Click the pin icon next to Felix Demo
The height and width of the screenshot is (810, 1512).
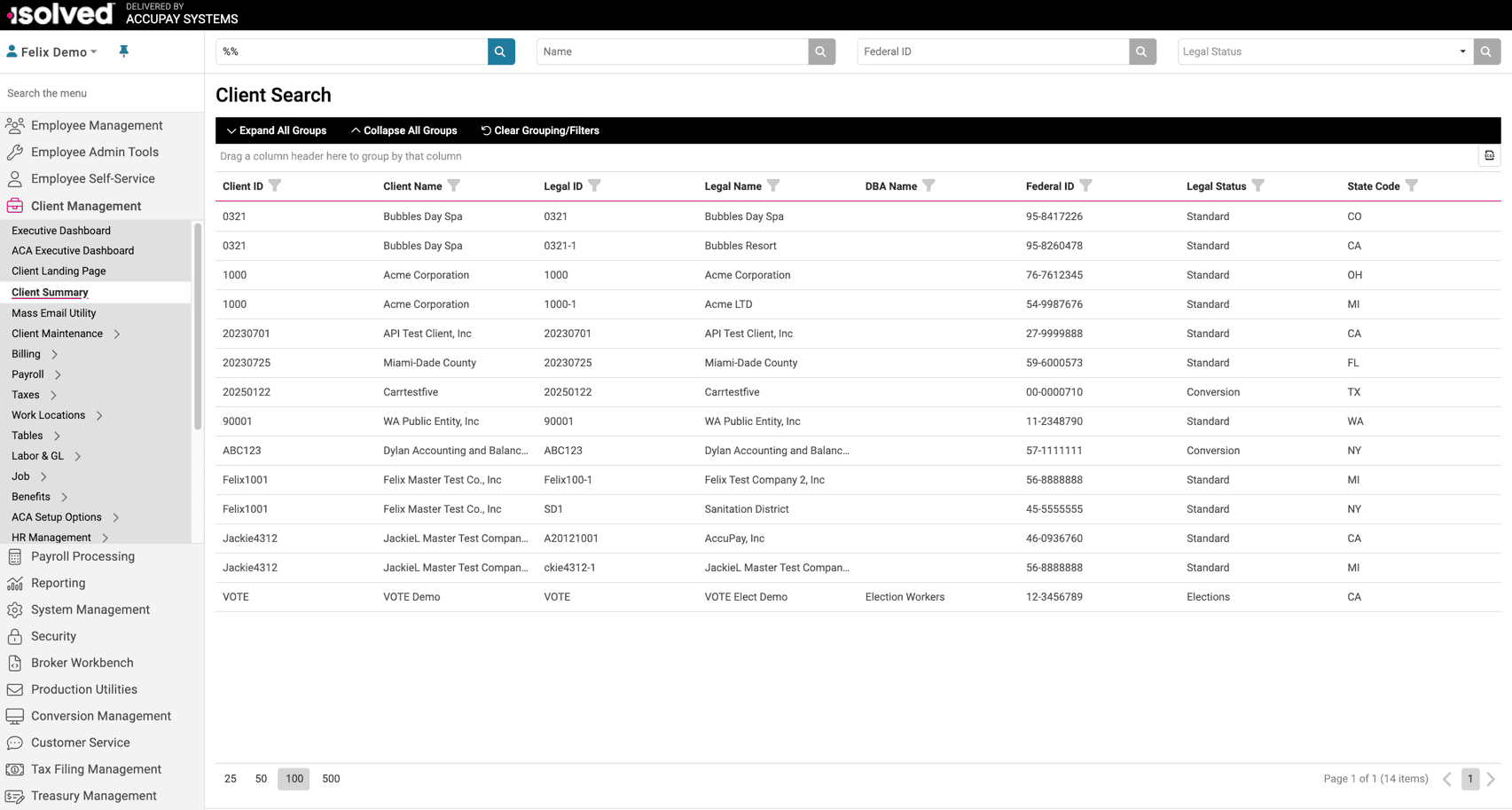coord(124,51)
